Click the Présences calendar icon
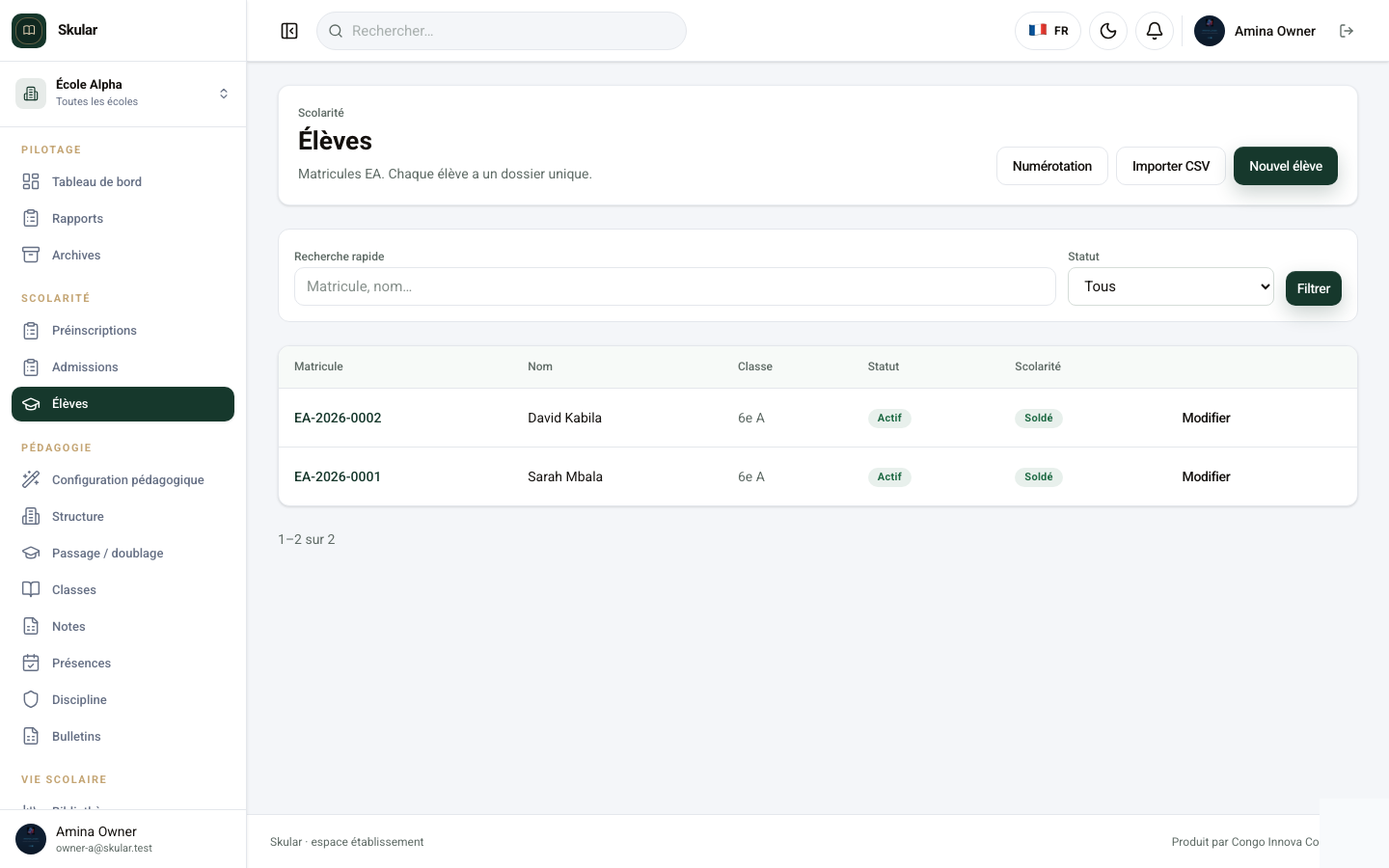Viewport: 1389px width, 868px height. click(x=31, y=663)
